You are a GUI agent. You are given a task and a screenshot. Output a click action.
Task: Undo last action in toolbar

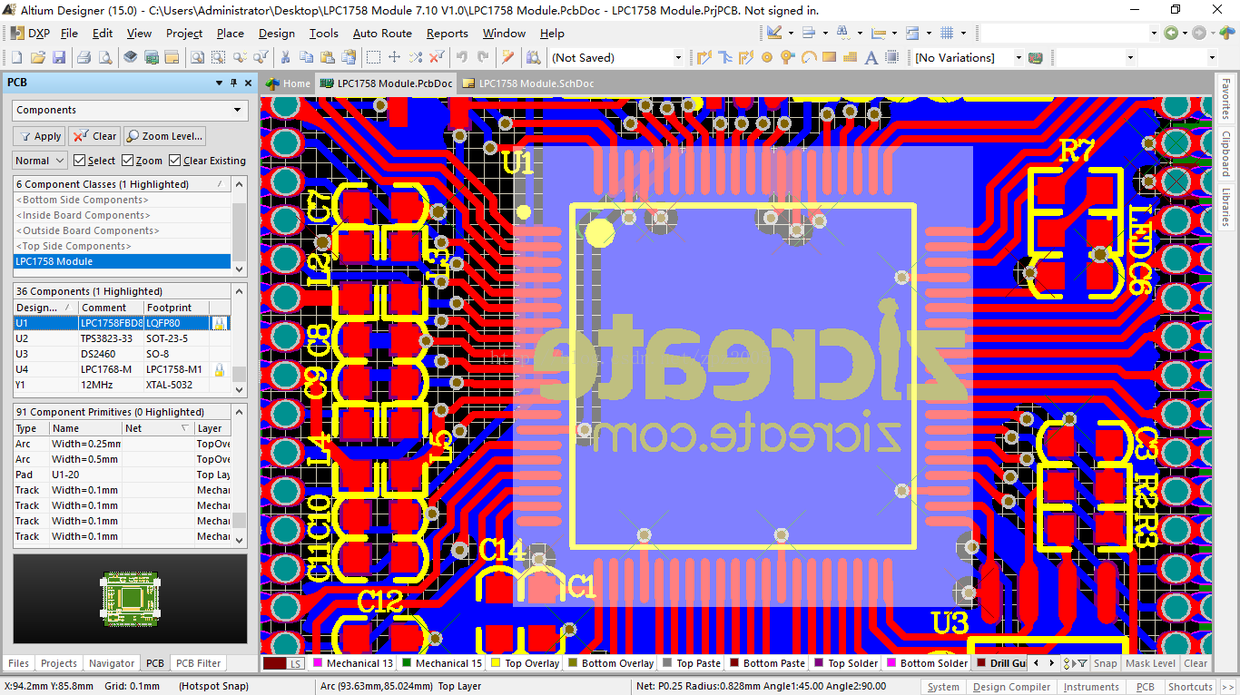click(x=462, y=57)
